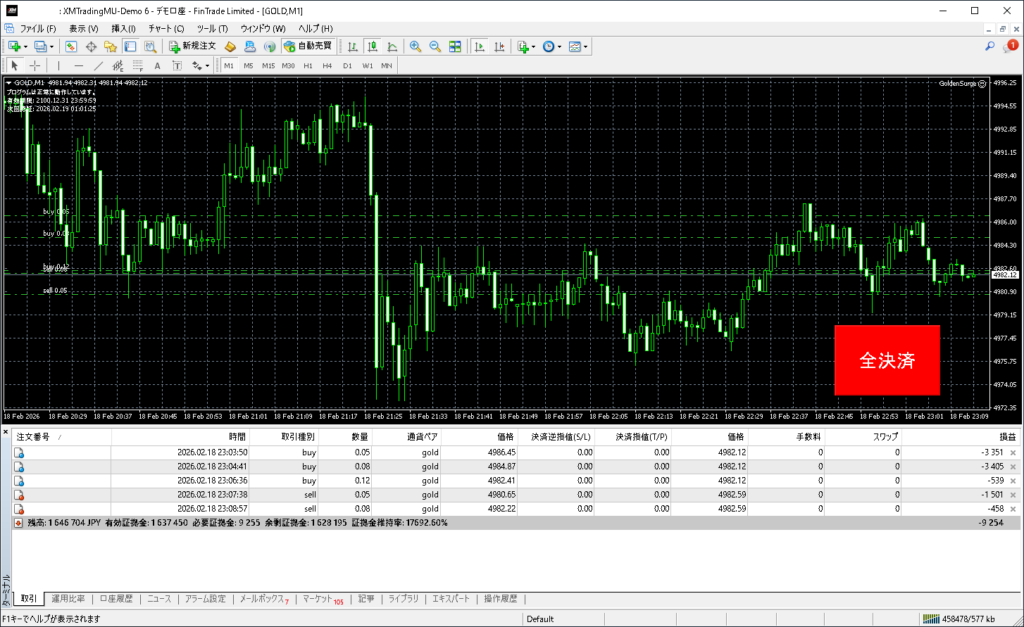Click the 新規注文 new order button

point(190,47)
